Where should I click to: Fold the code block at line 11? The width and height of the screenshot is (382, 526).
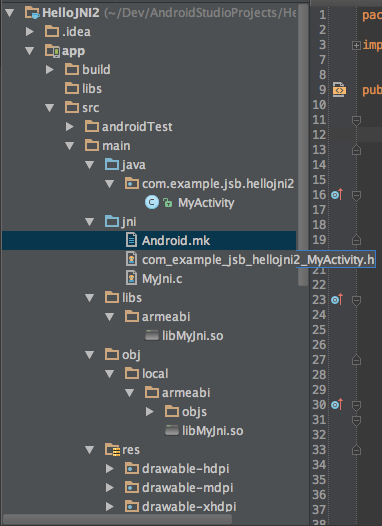(356, 120)
